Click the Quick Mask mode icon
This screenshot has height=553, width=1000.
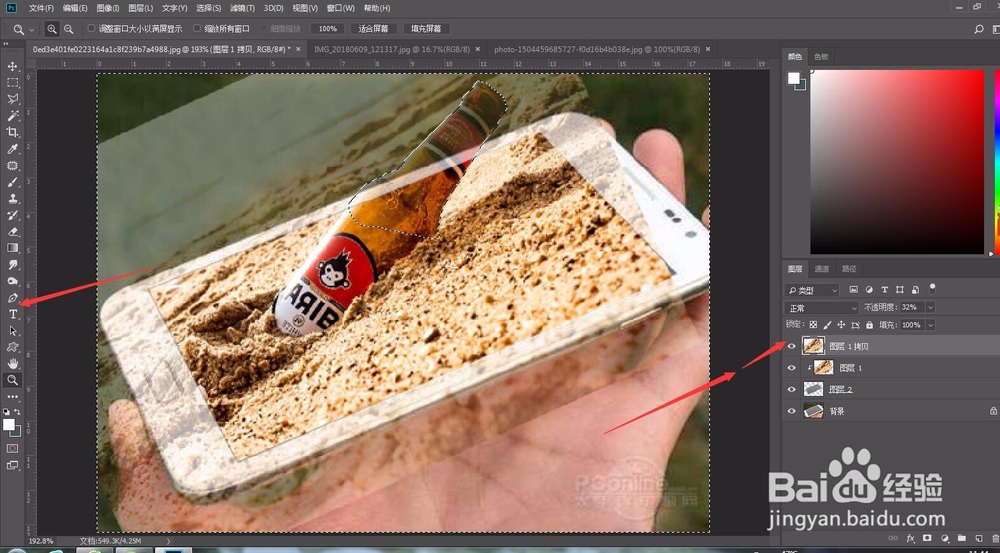12,449
